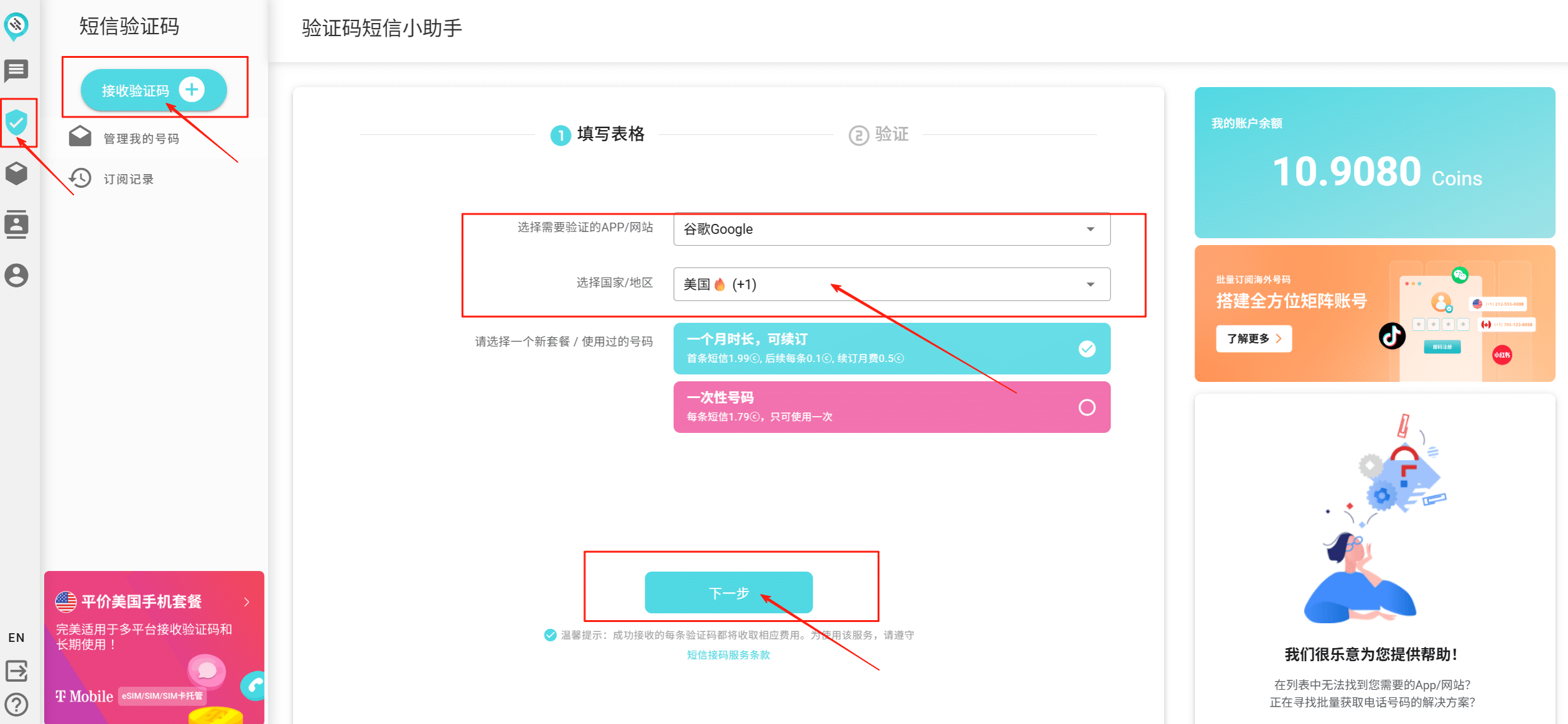This screenshot has width=1568, height=724.
Task: Open the package box icon in sidebar
Action: tap(16, 174)
